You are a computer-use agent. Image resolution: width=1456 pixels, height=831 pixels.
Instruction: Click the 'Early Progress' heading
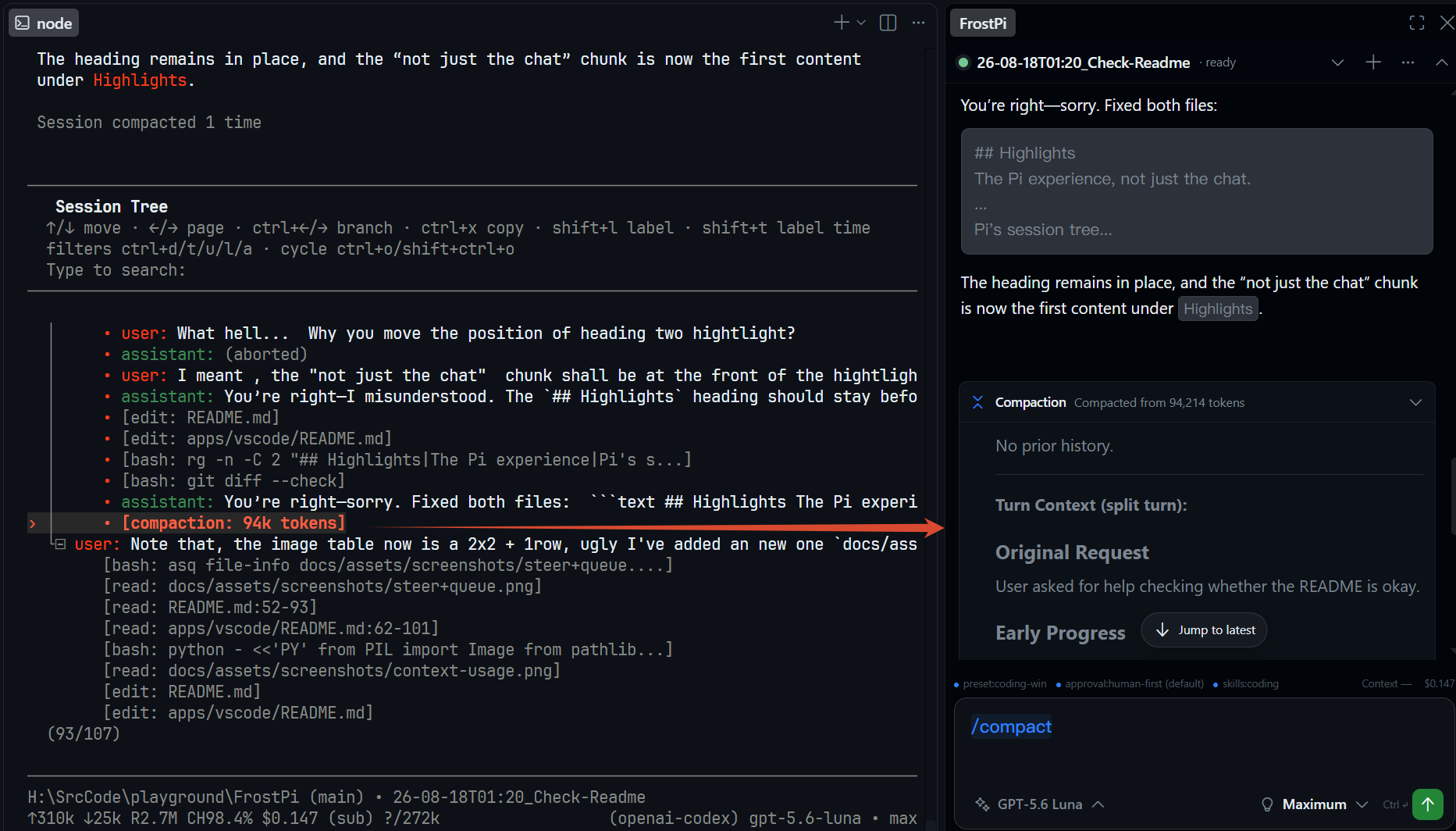(1060, 633)
